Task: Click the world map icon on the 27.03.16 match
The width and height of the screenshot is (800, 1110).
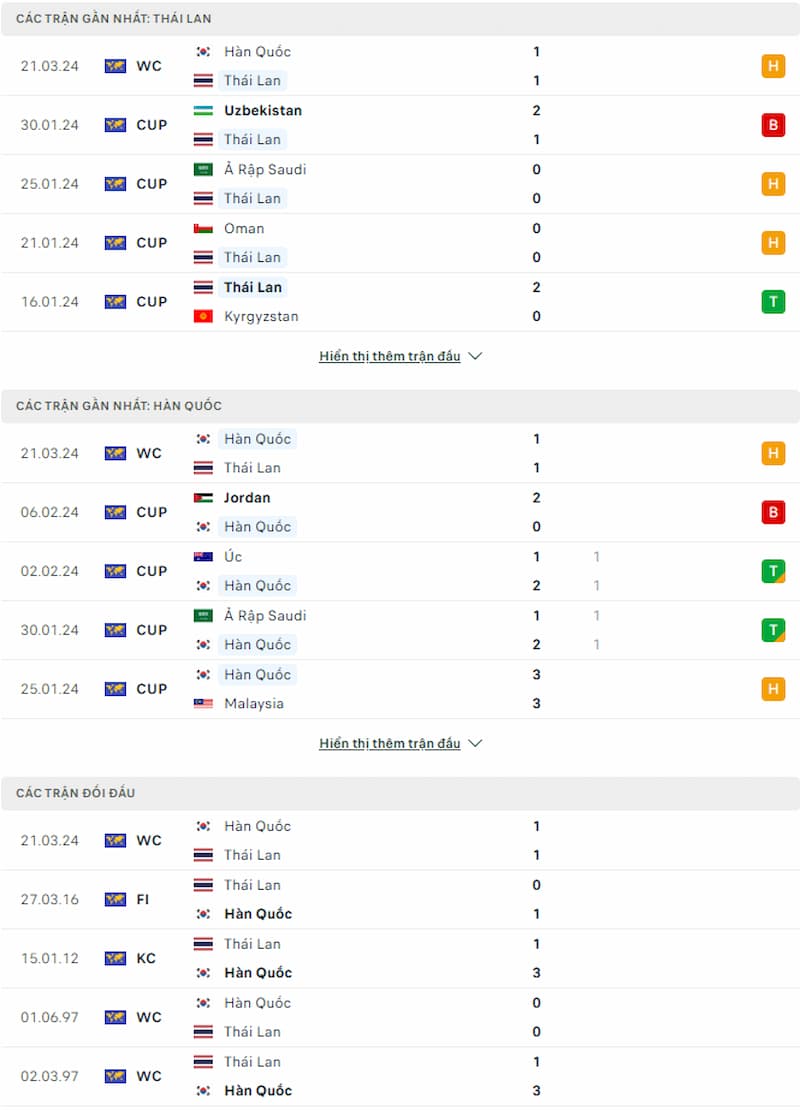Action: 115,899
